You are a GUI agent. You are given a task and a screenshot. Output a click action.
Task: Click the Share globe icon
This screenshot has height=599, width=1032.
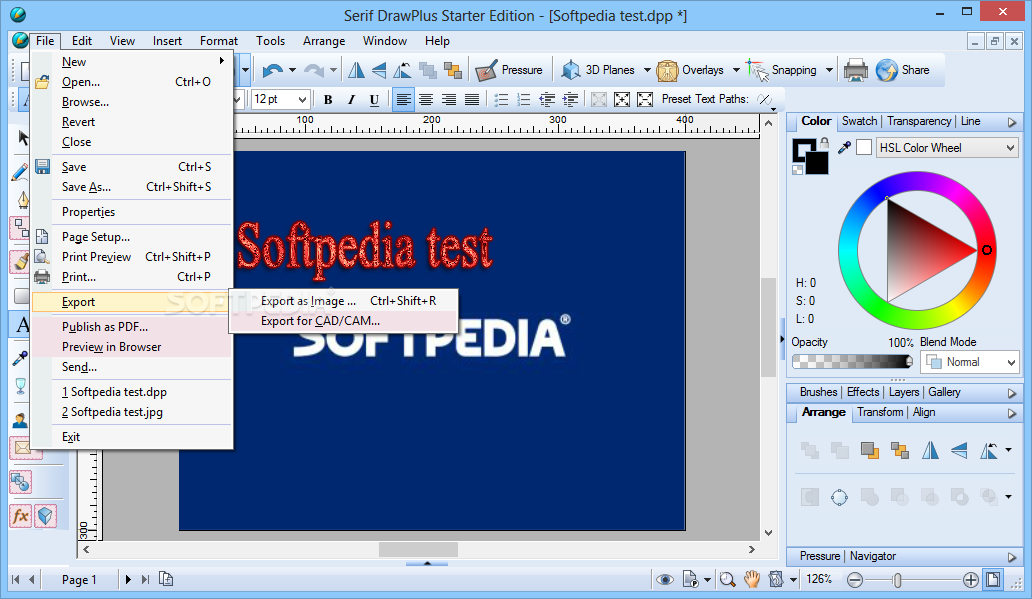(887, 70)
